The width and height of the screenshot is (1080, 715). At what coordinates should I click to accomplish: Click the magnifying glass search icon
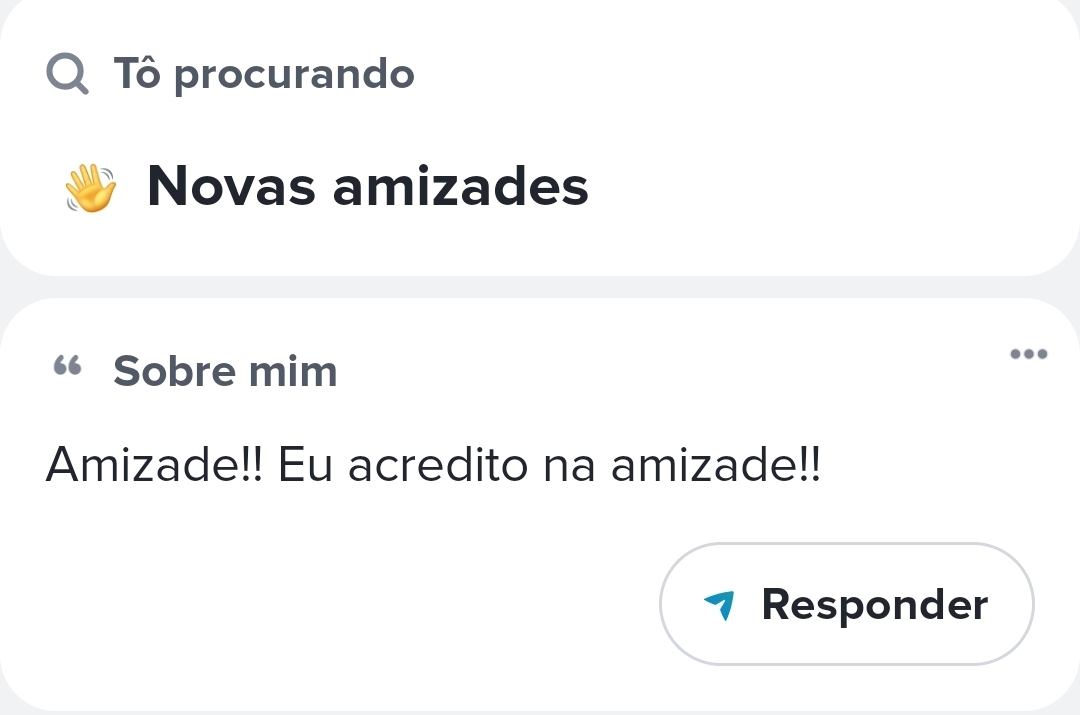(x=67, y=74)
